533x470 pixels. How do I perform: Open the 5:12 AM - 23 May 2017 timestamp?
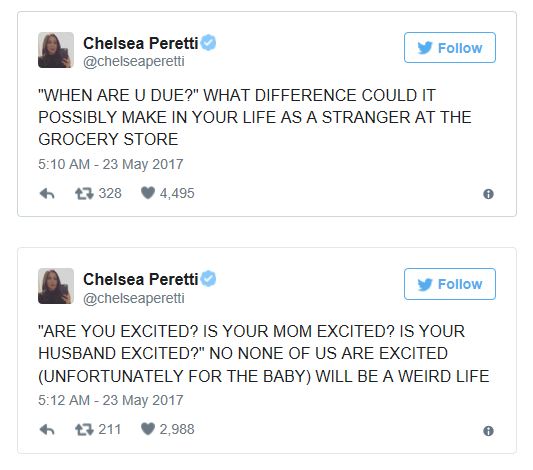[110, 400]
